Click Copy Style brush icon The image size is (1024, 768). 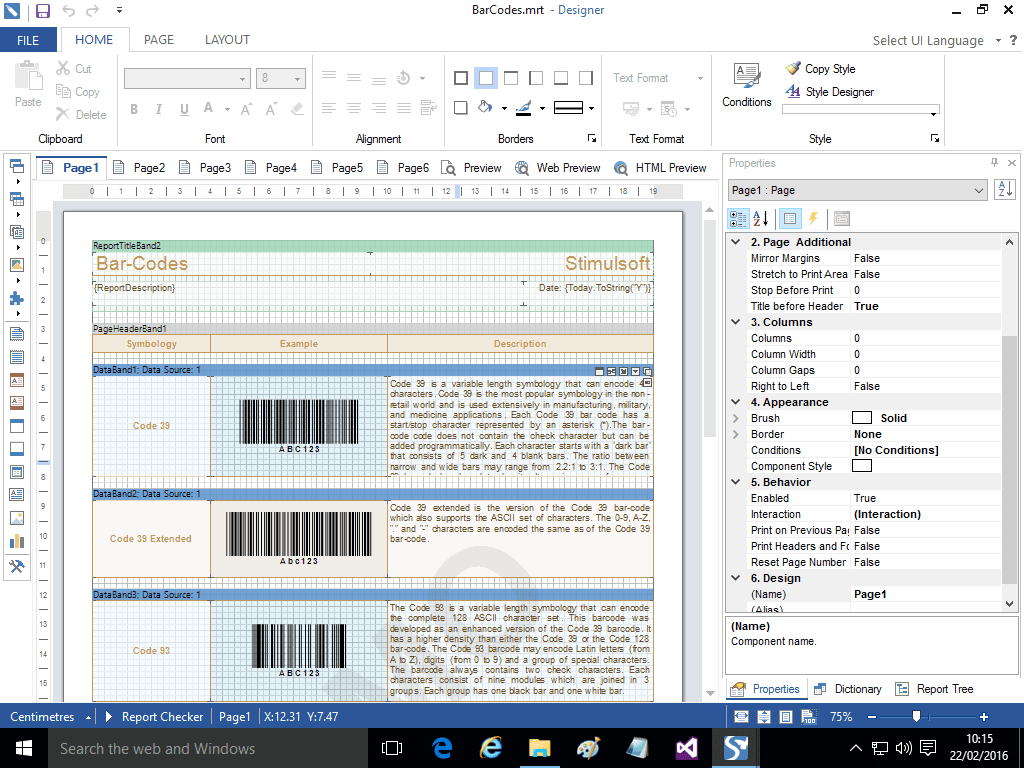[792, 69]
